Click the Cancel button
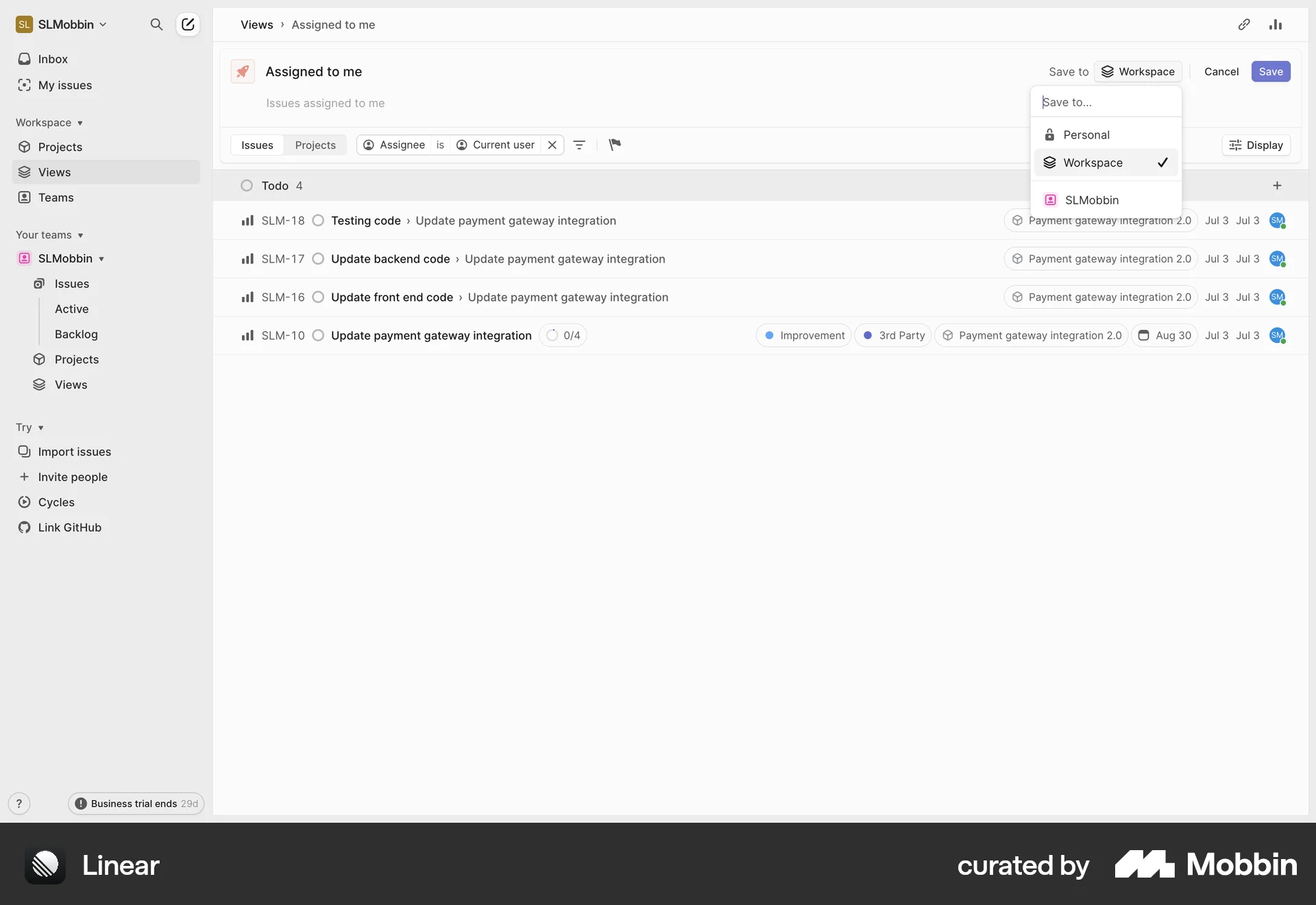Image resolution: width=1316 pixels, height=905 pixels. click(x=1221, y=71)
